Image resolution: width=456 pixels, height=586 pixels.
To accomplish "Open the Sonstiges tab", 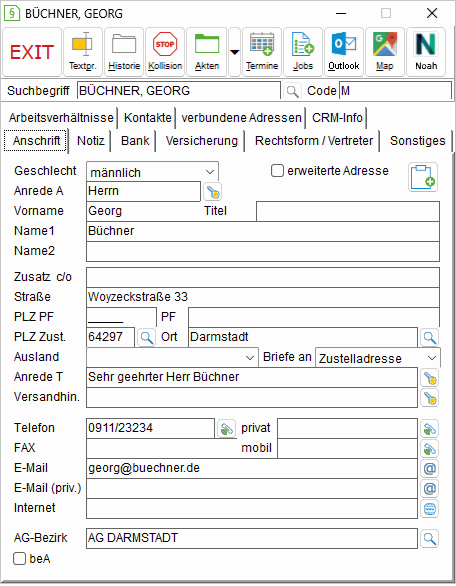I will tap(418, 141).
